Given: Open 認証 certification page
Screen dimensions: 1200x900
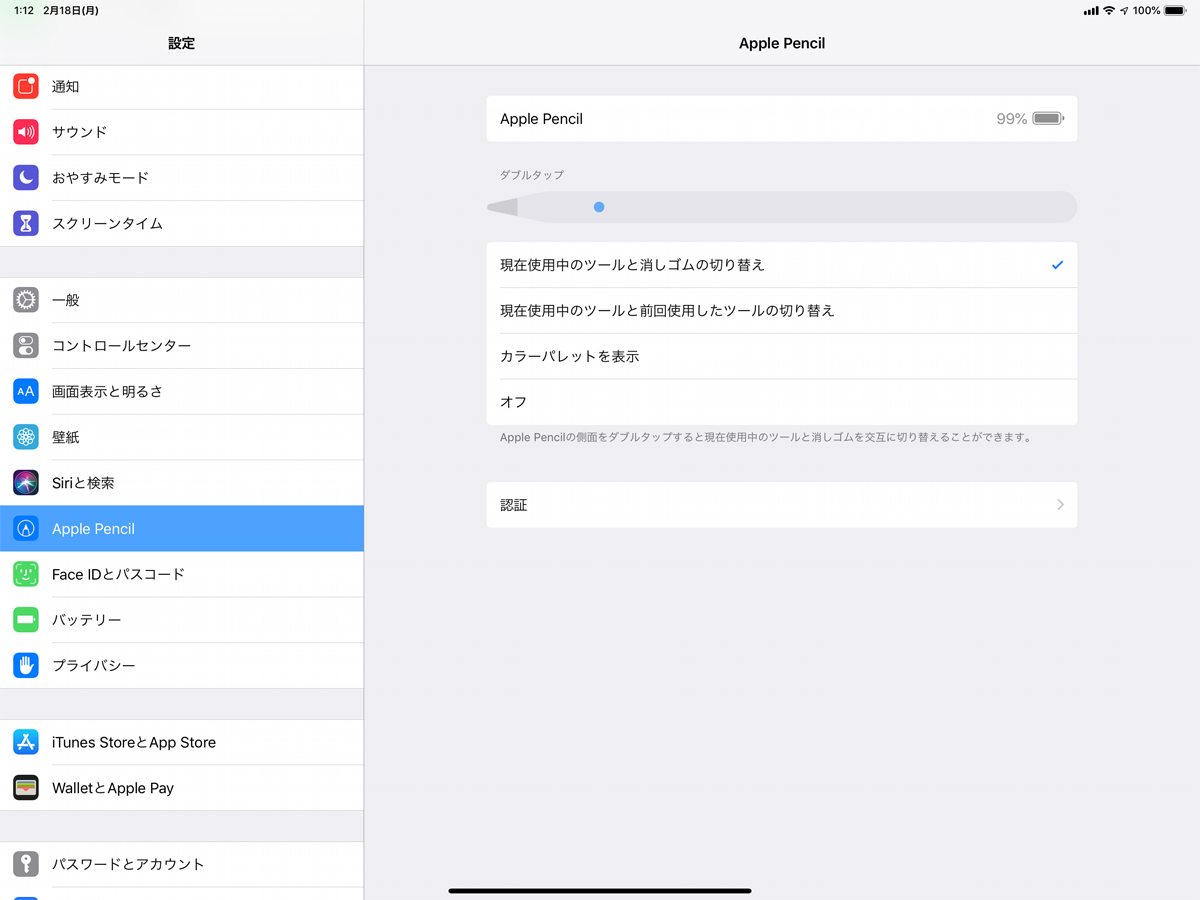Looking at the screenshot, I should pyautogui.click(x=782, y=505).
